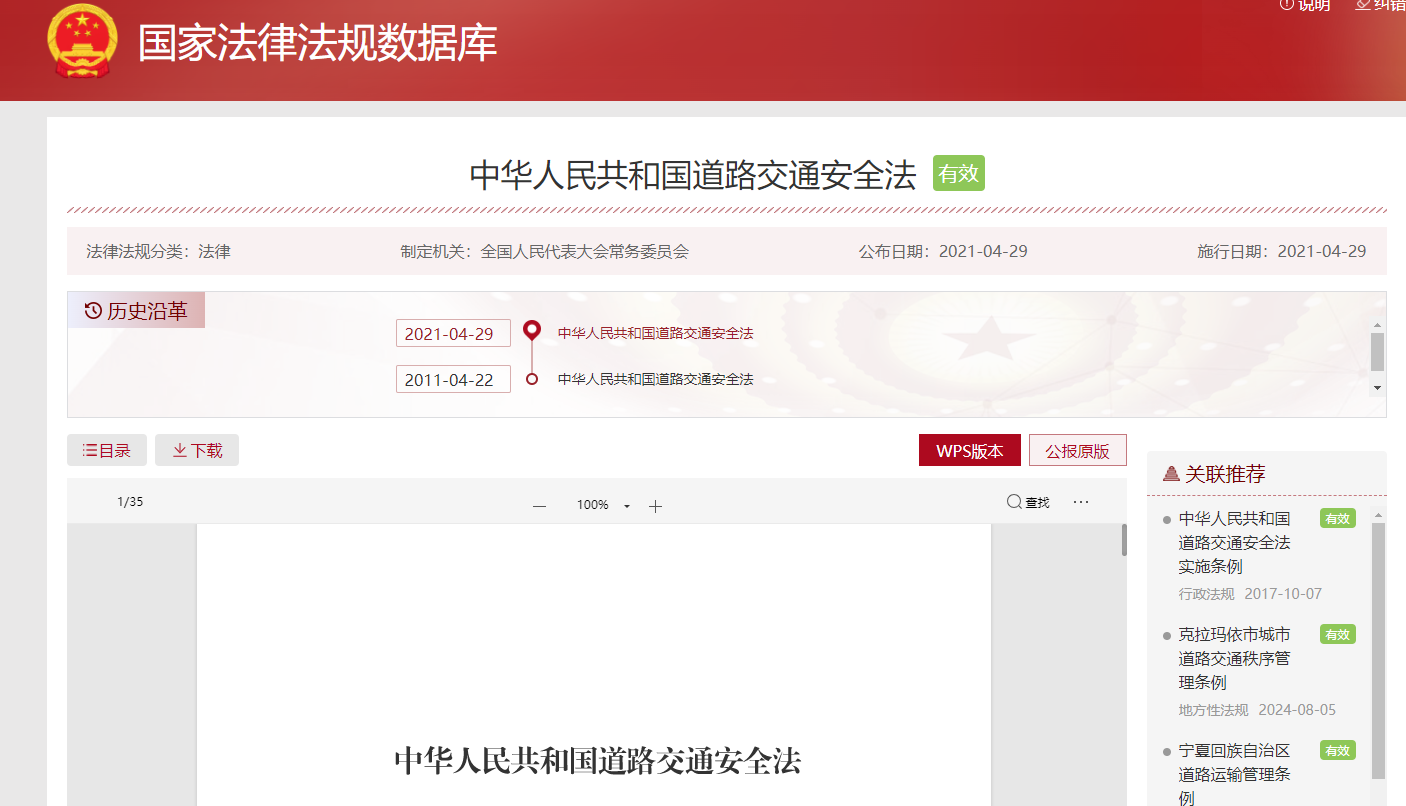The width and height of the screenshot is (1406, 806).
Task: Click the red location pin for 2021-04-29
Action: tap(532, 330)
